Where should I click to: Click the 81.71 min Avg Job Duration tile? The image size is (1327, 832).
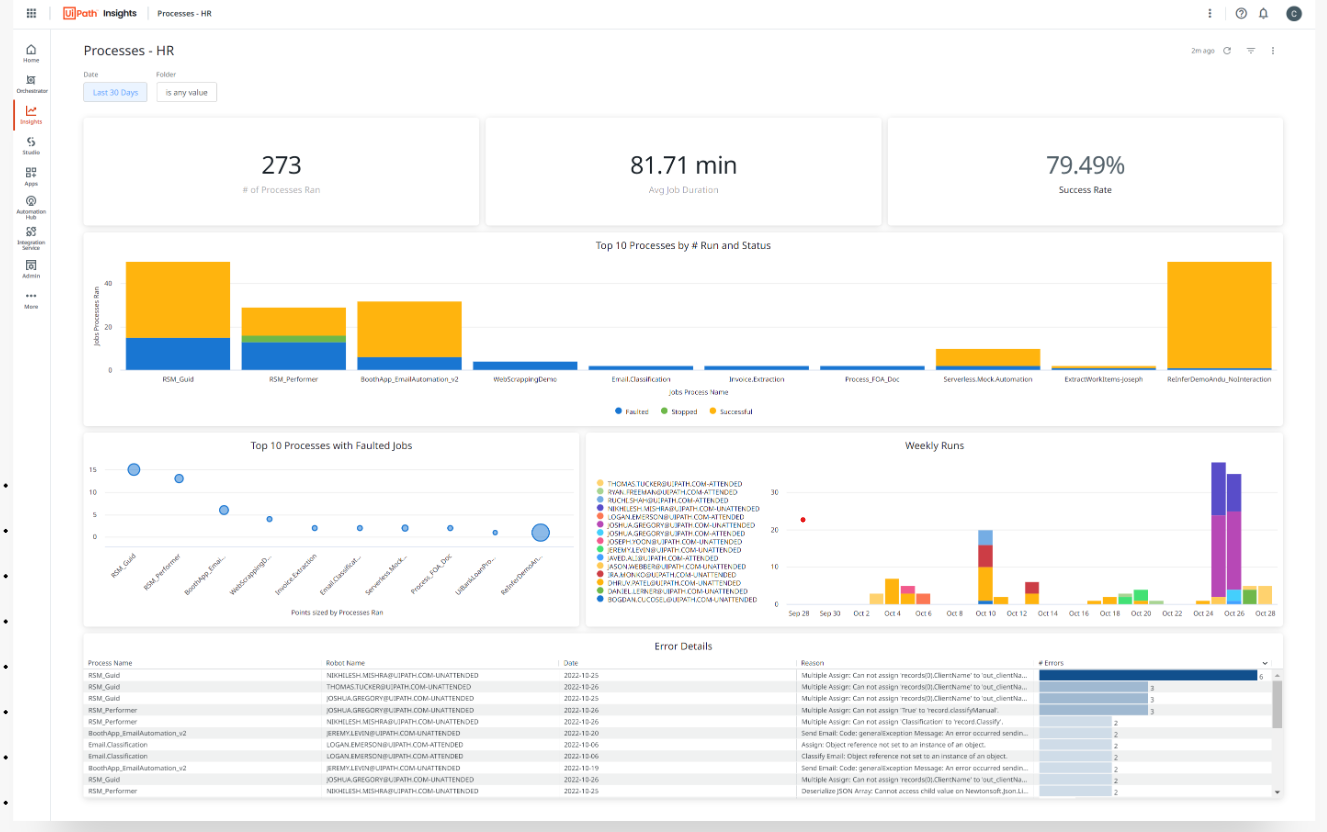[683, 172]
